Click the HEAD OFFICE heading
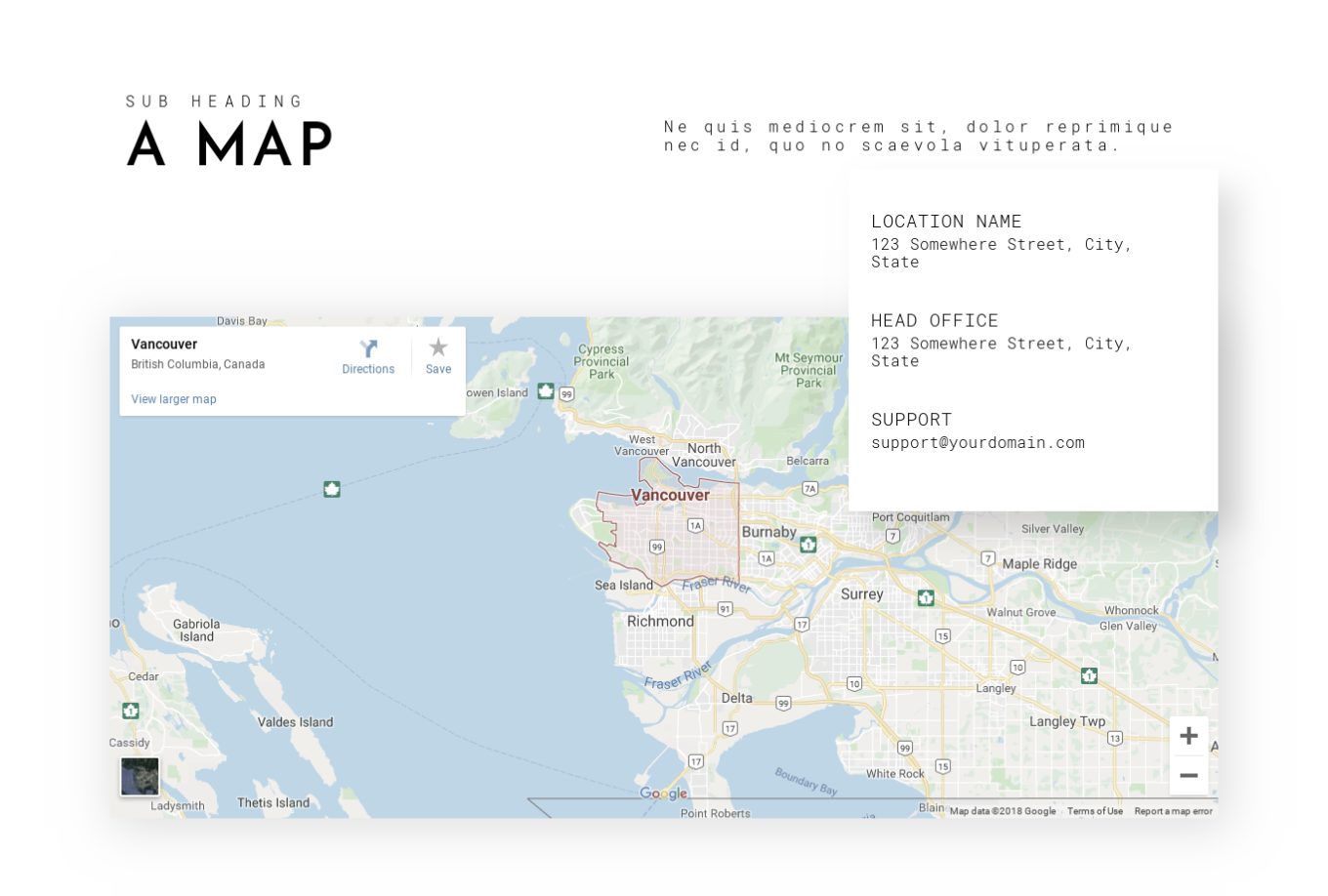 (x=934, y=320)
